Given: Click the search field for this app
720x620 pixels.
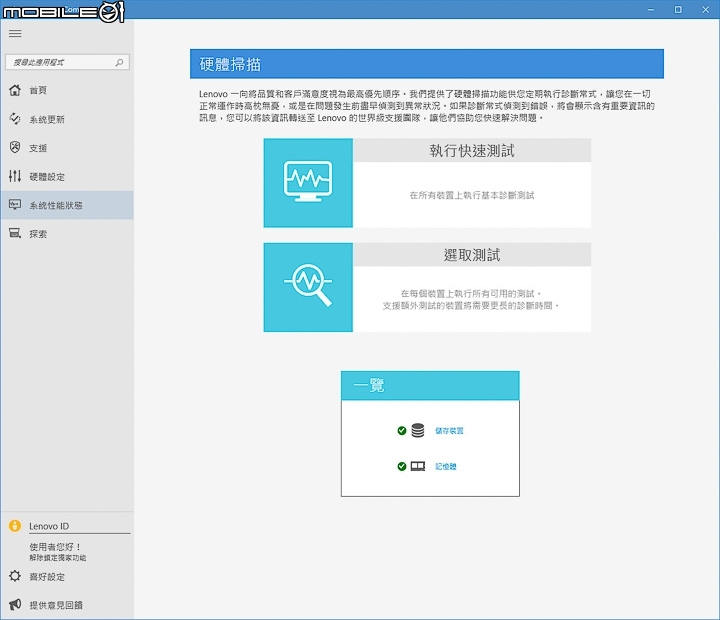Looking at the screenshot, I should (x=67, y=62).
